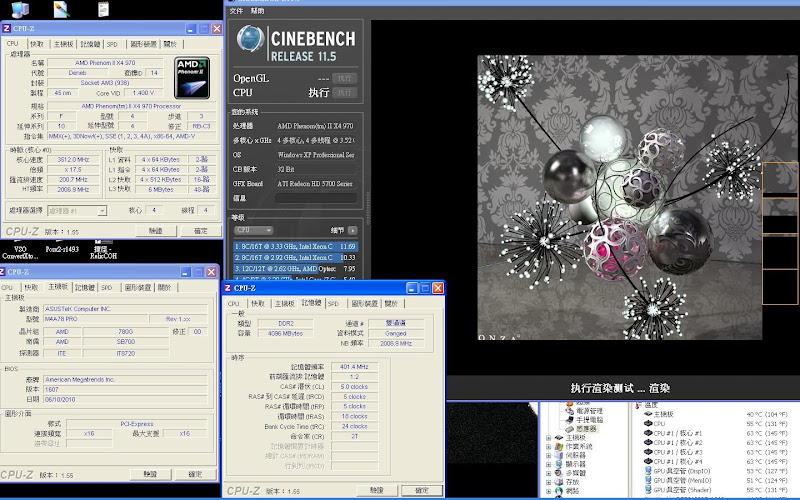Click 驗證 in the CPU-Z memory window
Image resolution: width=800 pixels, height=500 pixels.
tap(377, 490)
